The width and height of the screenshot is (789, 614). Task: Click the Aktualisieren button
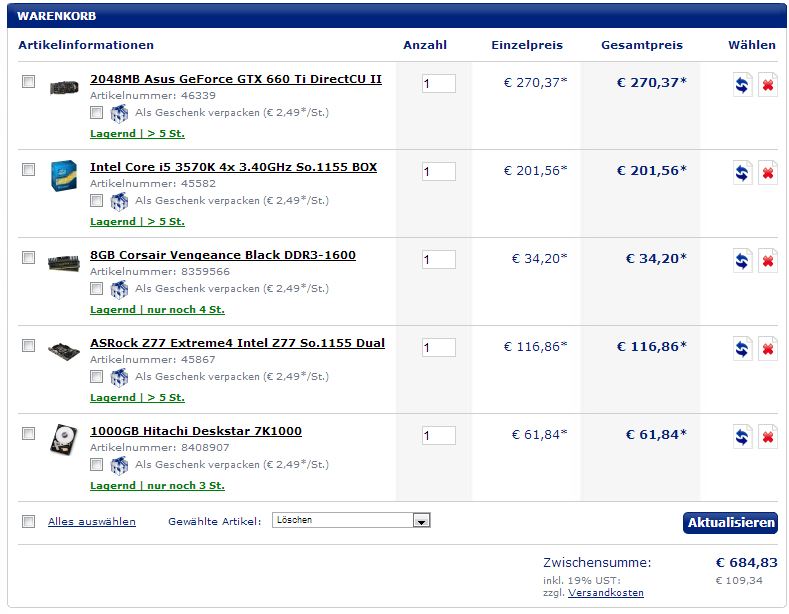pyautogui.click(x=730, y=523)
